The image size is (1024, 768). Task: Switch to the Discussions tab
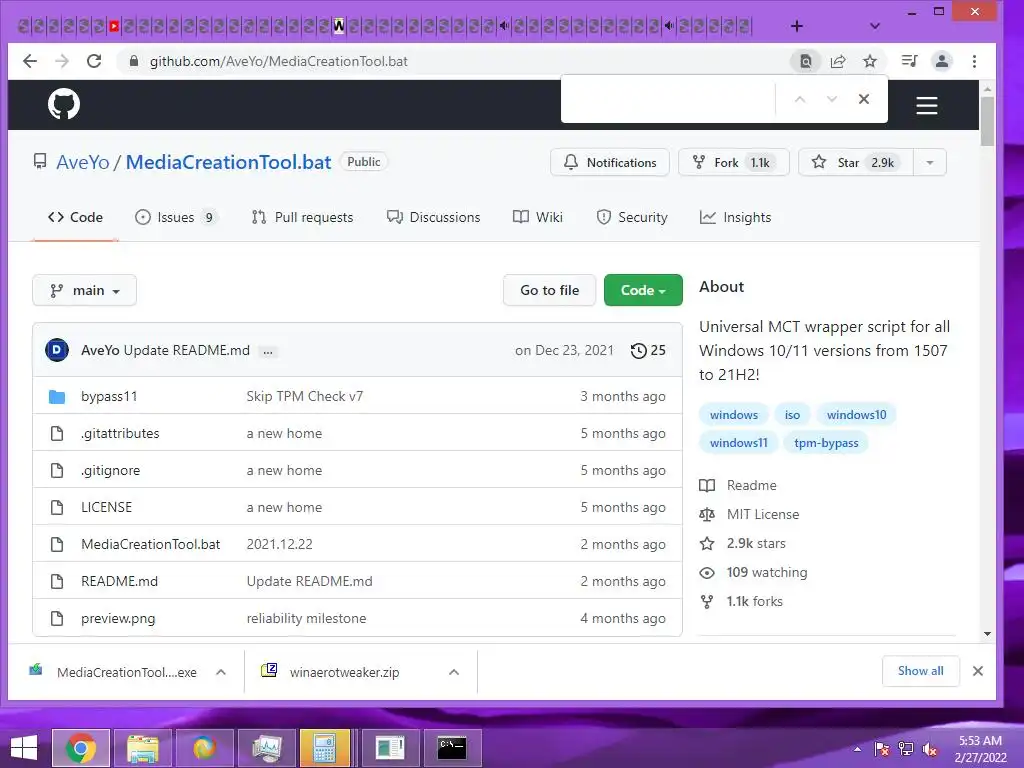pyautogui.click(x=434, y=217)
